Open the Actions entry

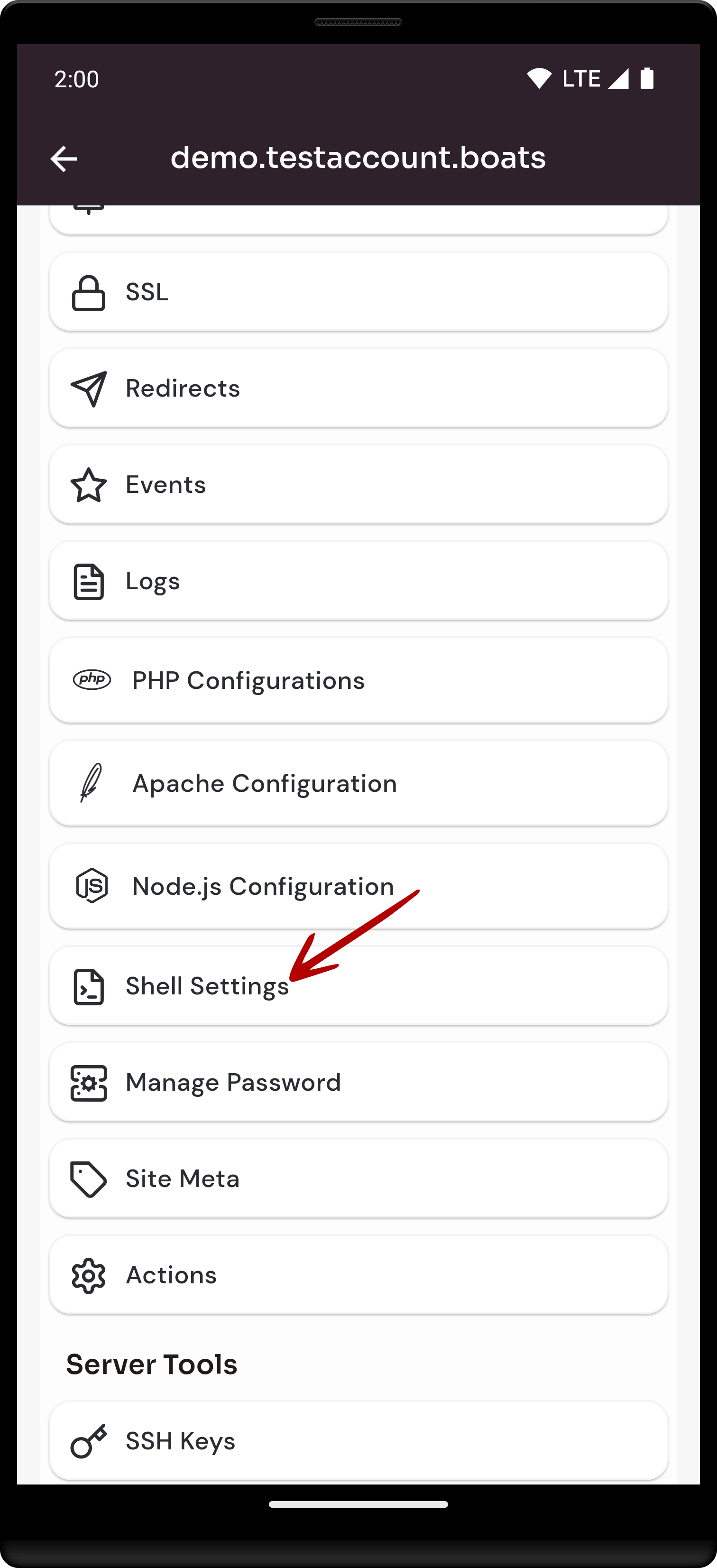coord(358,1275)
